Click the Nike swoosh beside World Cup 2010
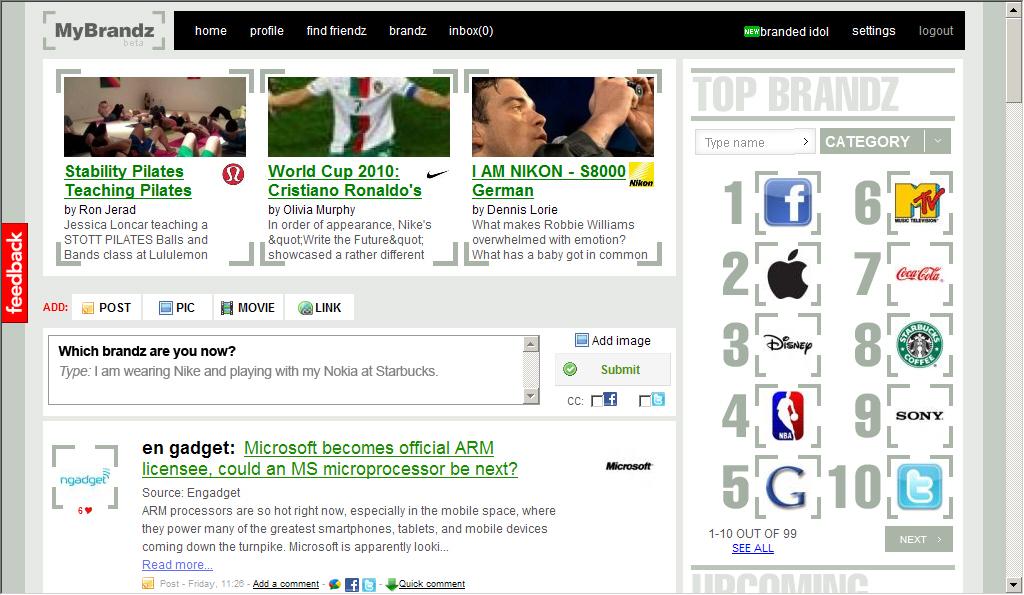This screenshot has width=1024, height=595. [437, 174]
